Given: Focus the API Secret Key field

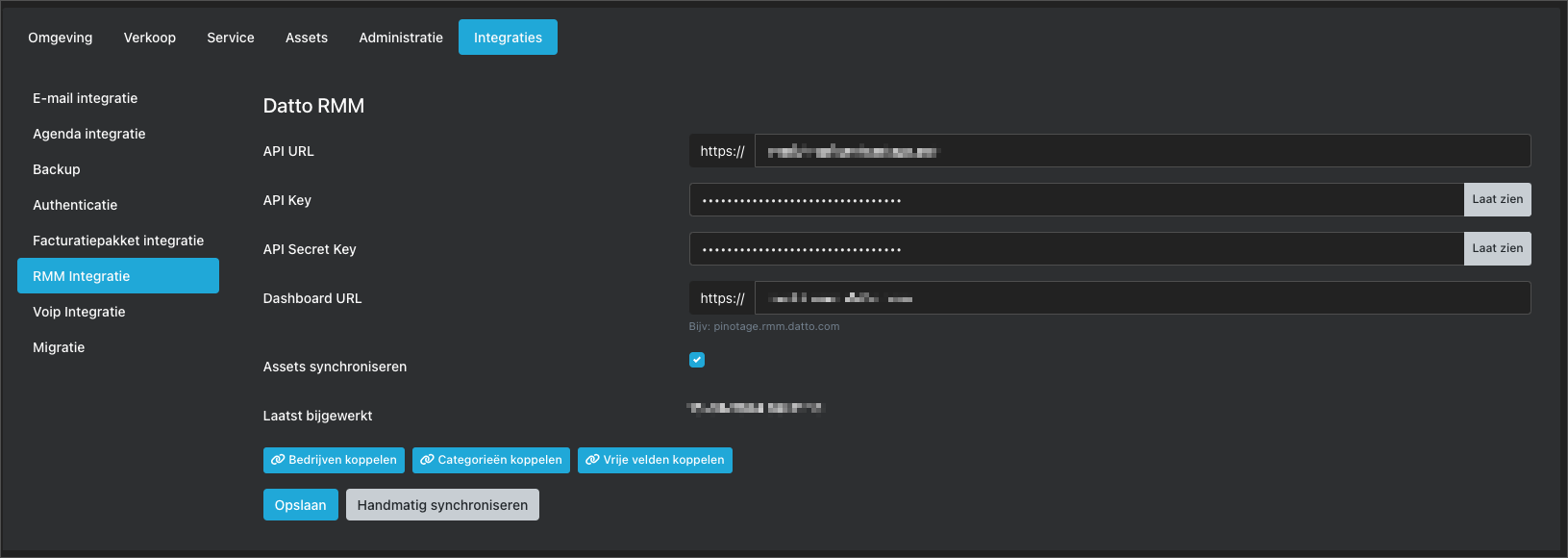Looking at the screenshot, I should pyautogui.click(x=1077, y=249).
